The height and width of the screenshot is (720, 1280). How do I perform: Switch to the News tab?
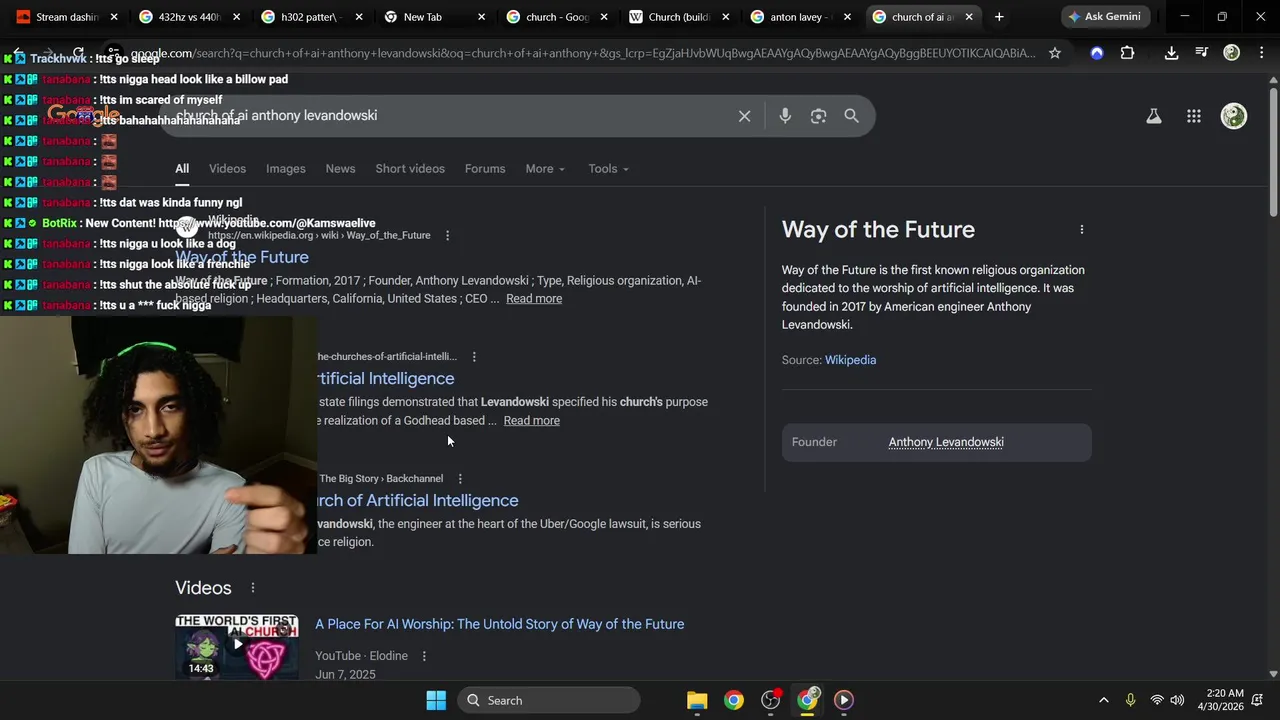coord(340,169)
